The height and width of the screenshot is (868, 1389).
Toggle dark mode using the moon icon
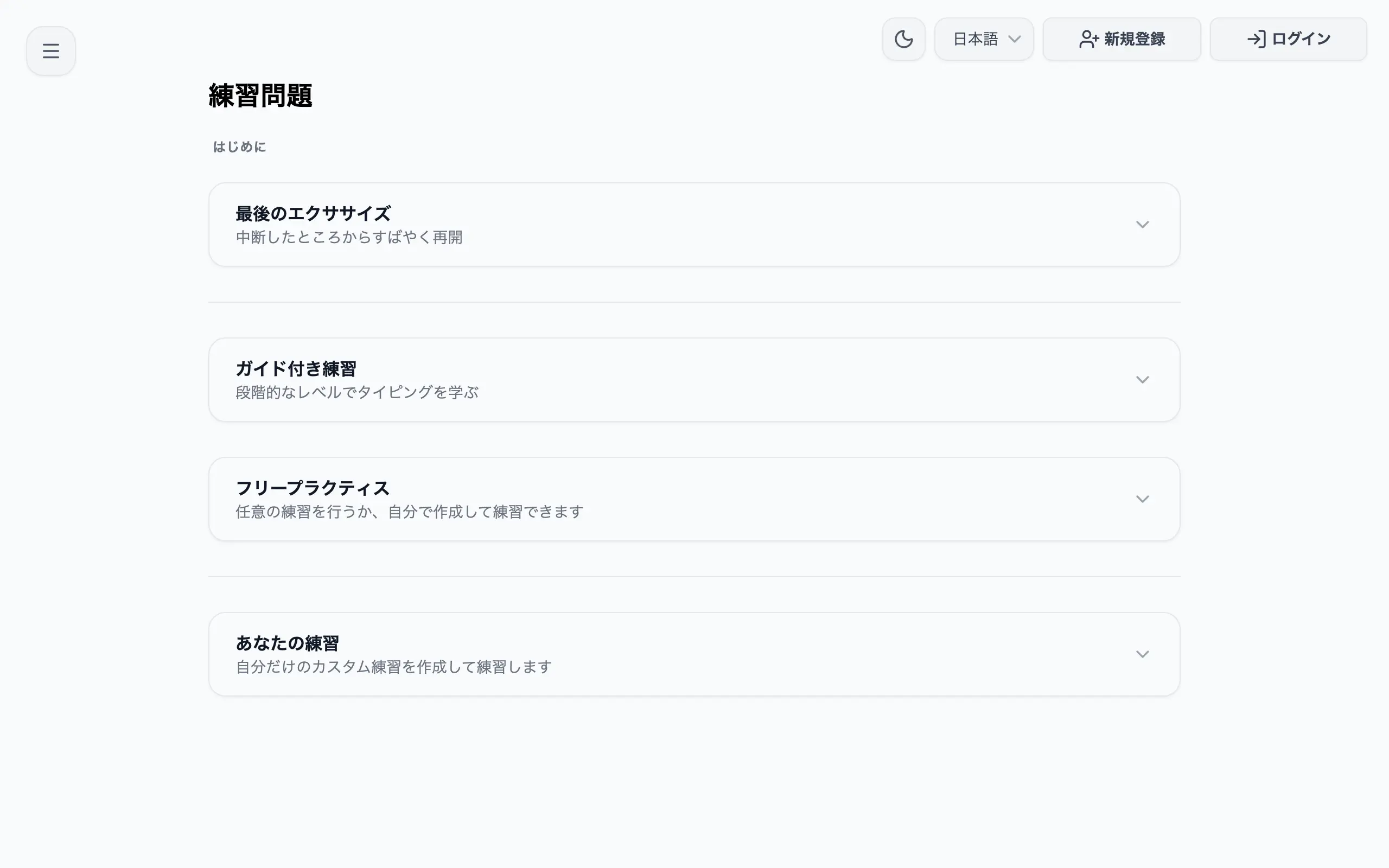tap(903, 39)
